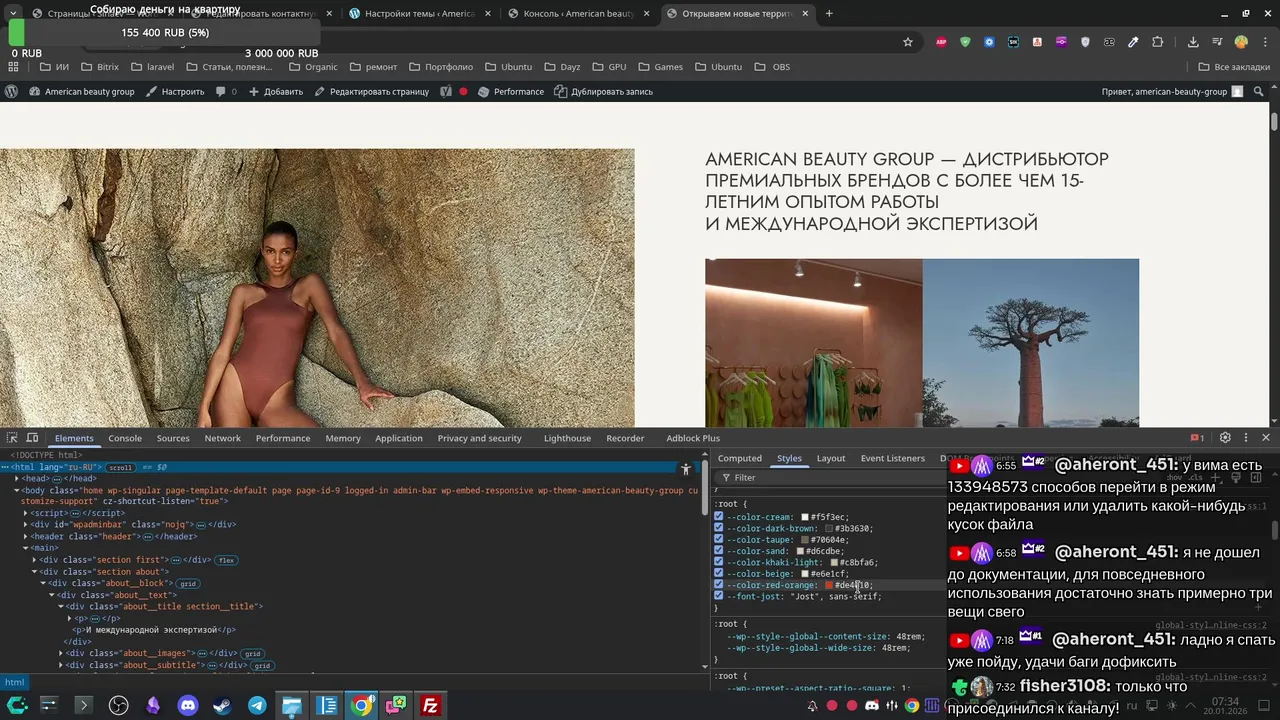Viewport: 1280px width, 720px height.
Task: Open the --color-red-orange color swatch
Action: tap(829, 585)
